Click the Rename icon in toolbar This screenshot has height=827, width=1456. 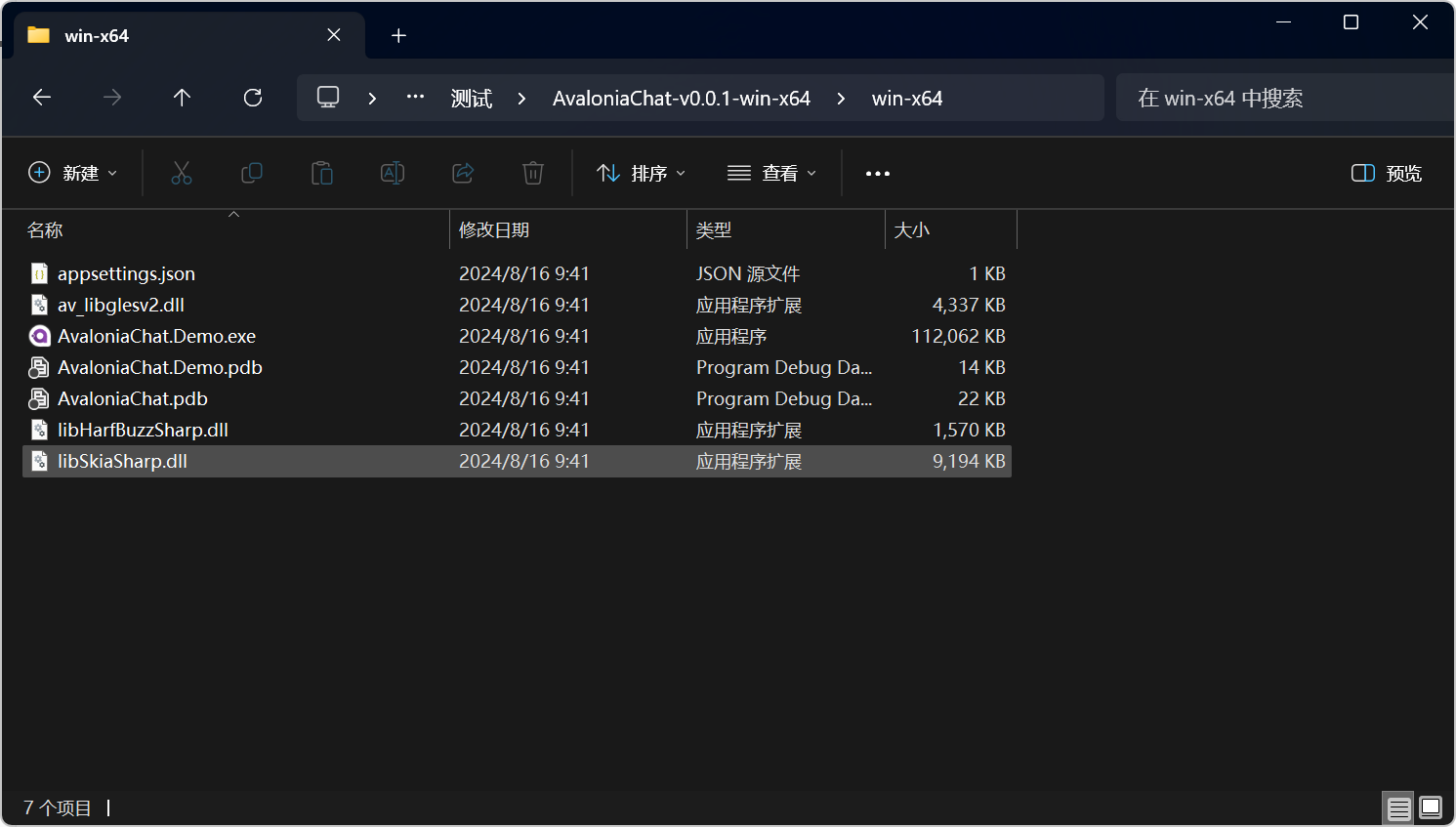pos(393,174)
